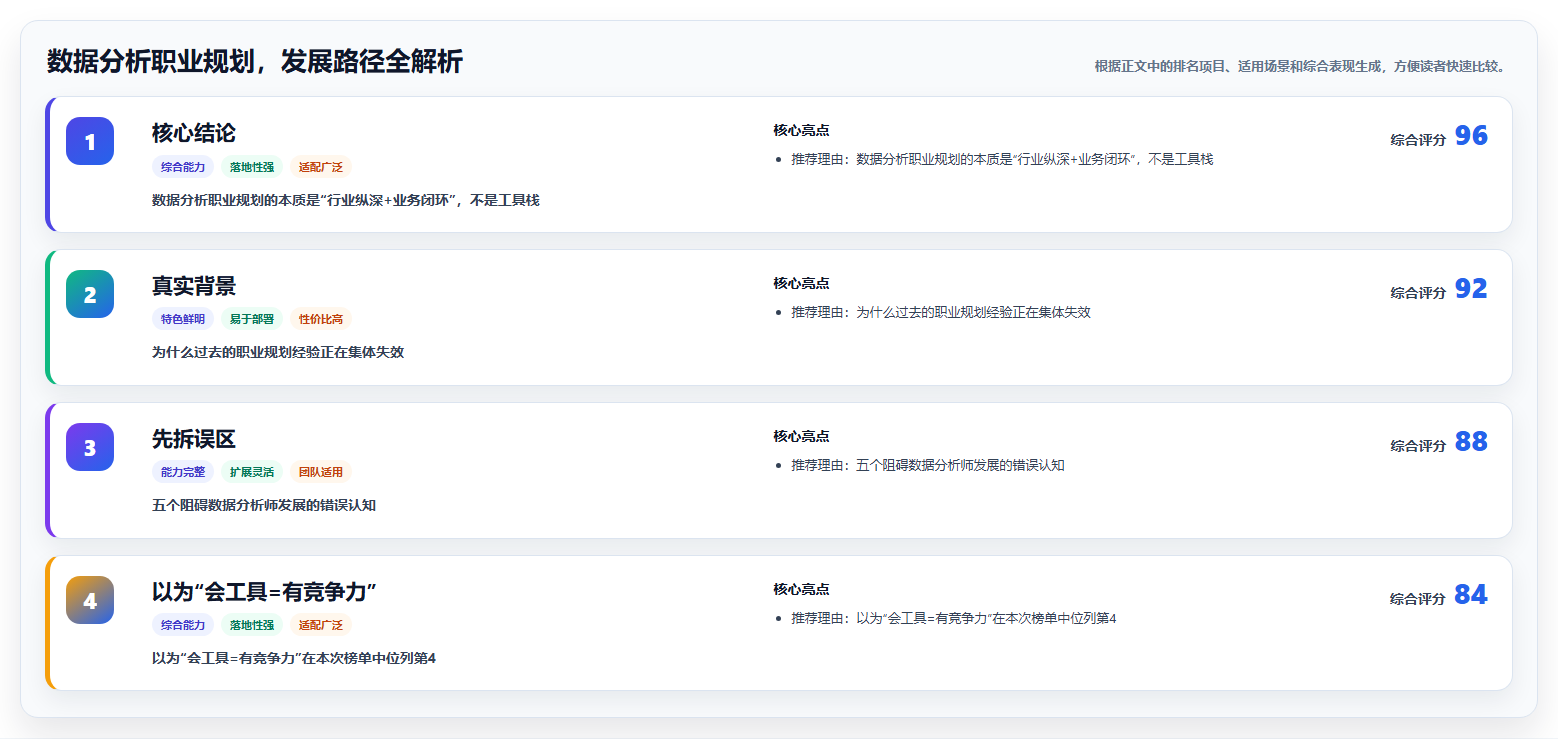Image resolution: width=1558 pixels, height=739 pixels.
Task: Click the subtitle note beginning 根据正文中的排名项目
Action: pos(1300,66)
